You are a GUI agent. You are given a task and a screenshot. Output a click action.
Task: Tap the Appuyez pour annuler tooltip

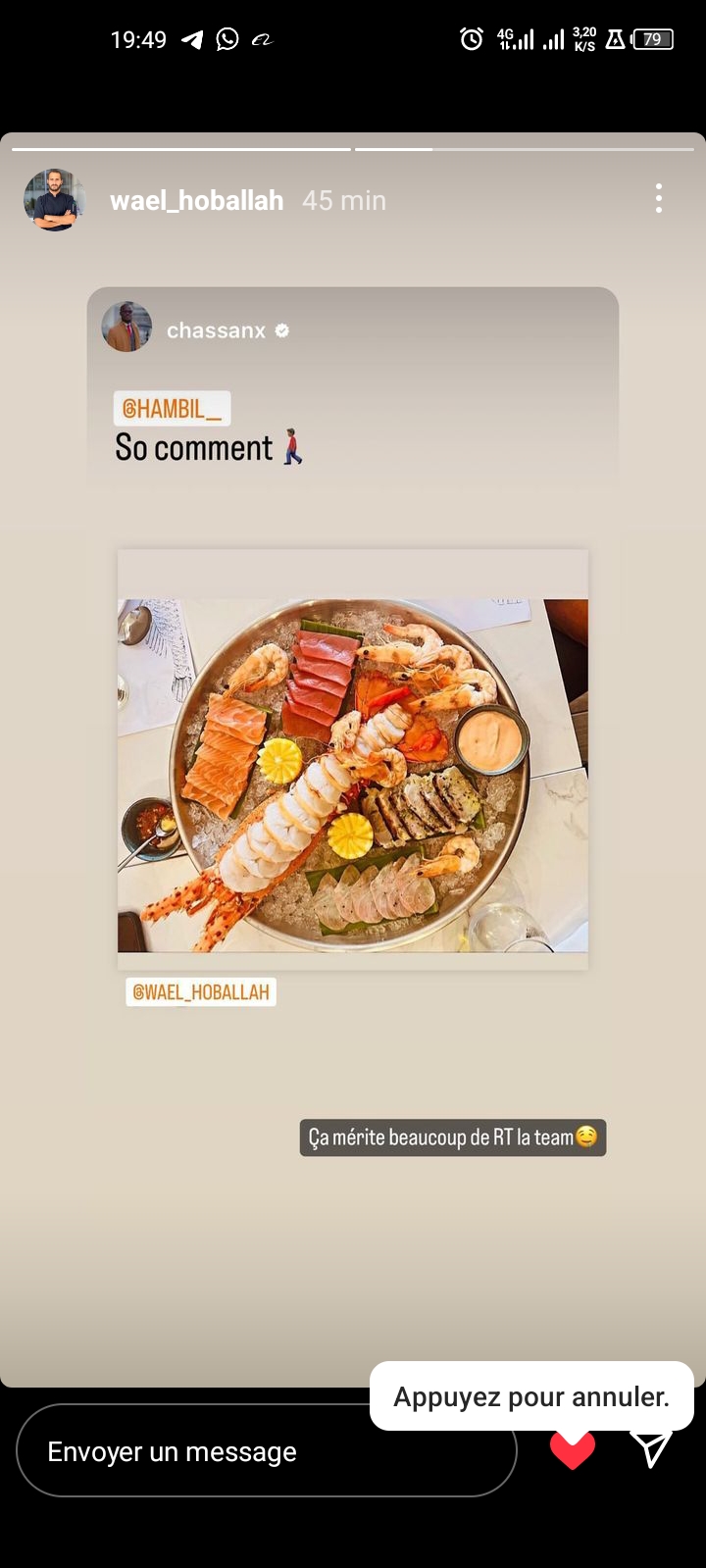tap(531, 1396)
